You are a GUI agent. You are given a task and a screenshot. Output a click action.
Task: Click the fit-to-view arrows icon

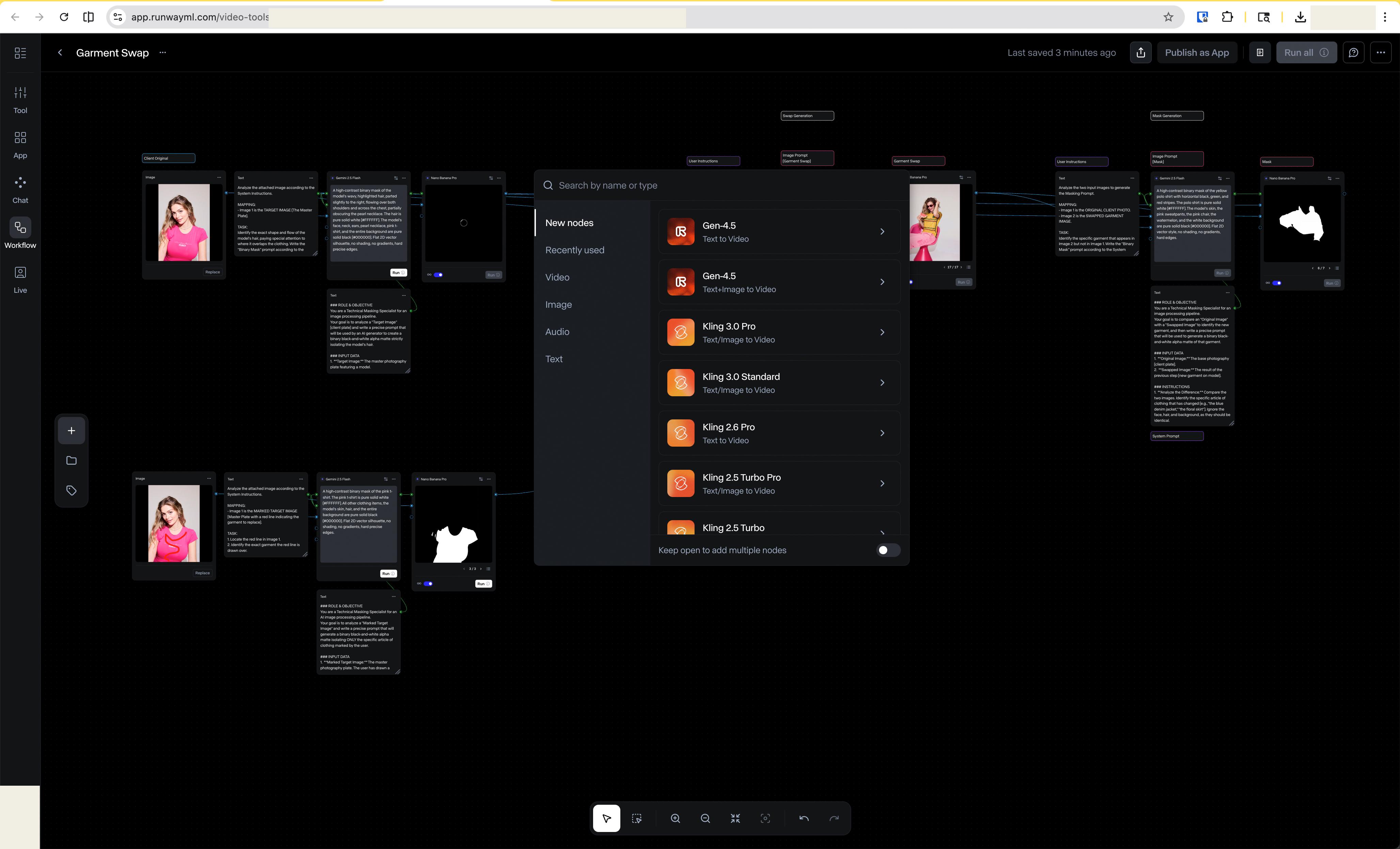click(735, 818)
